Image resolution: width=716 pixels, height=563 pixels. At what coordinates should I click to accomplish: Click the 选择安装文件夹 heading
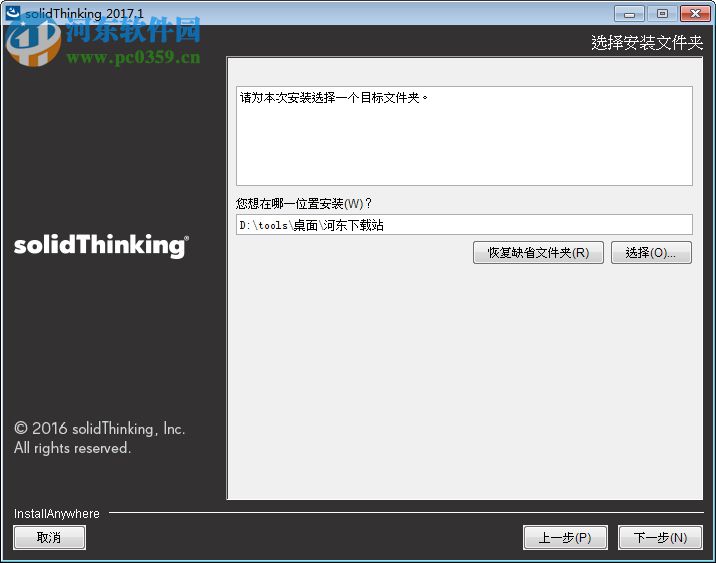tap(647, 42)
